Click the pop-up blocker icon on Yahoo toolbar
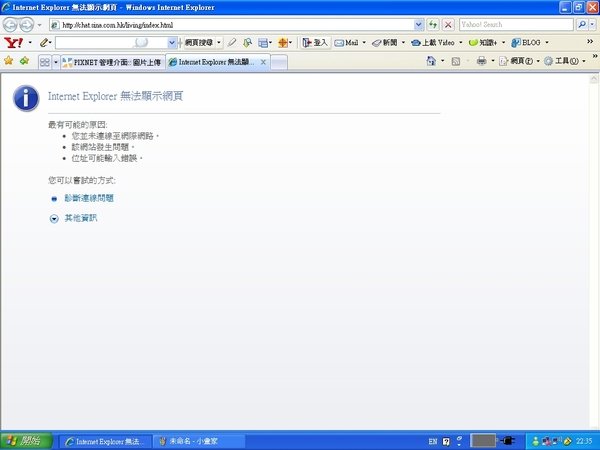The image size is (600, 450). (248, 42)
